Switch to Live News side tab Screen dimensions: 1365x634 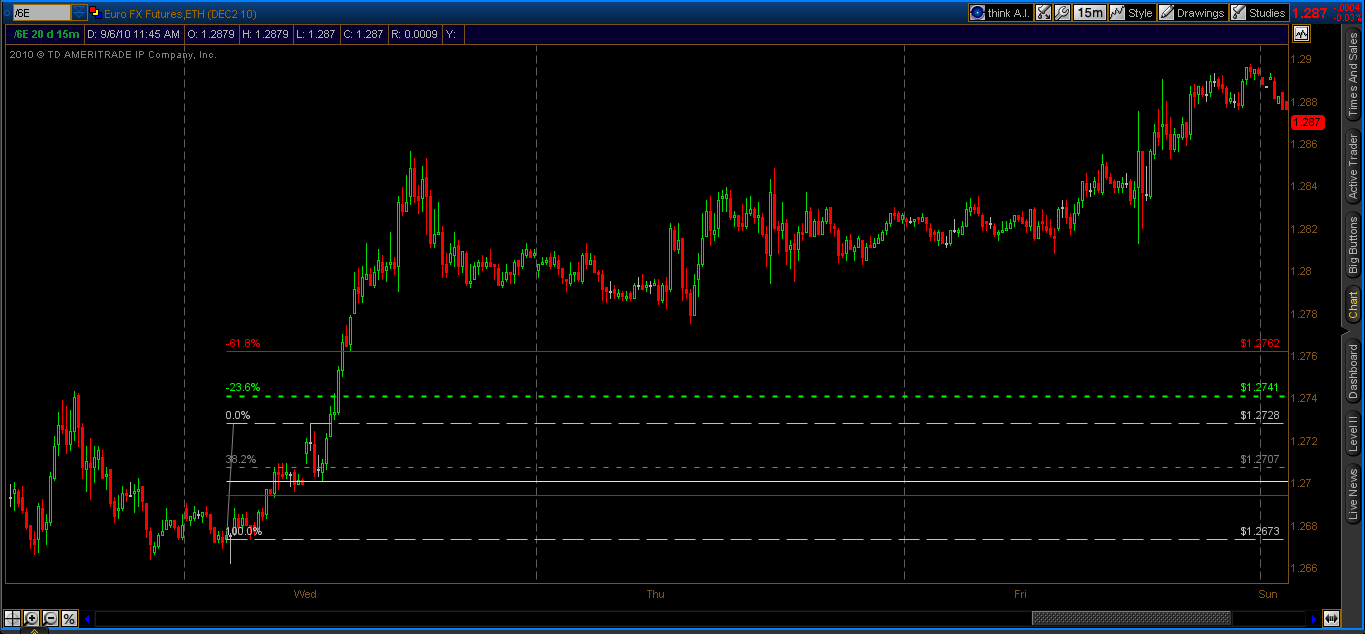click(1353, 494)
